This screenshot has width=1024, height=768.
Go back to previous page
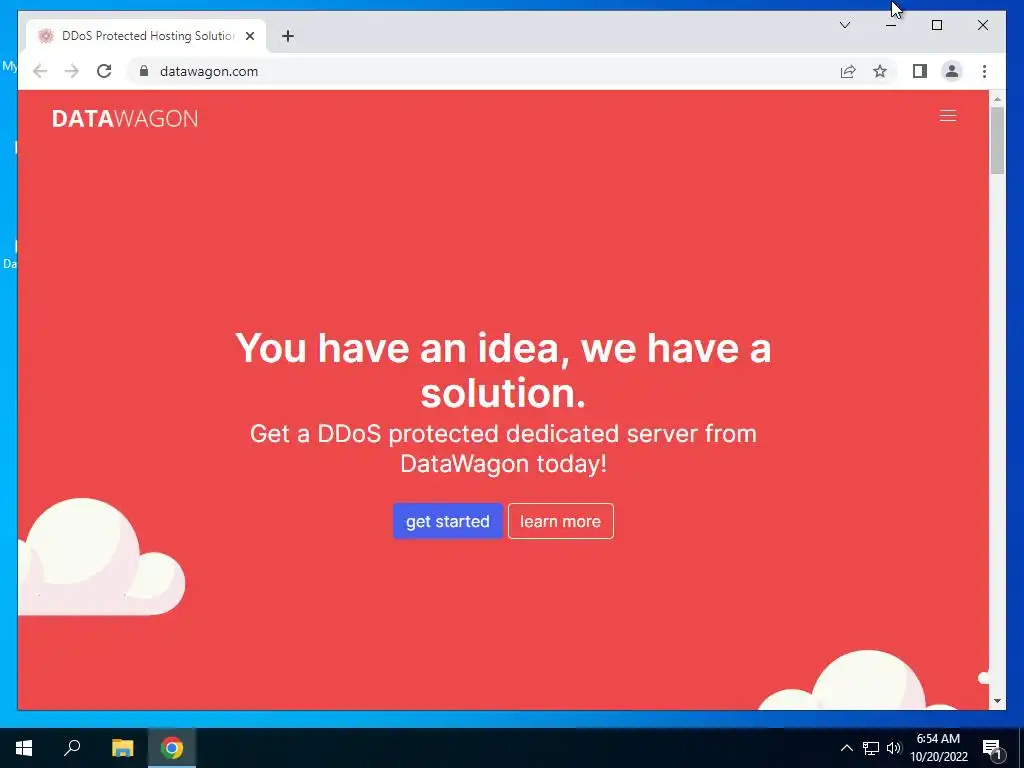(x=40, y=71)
